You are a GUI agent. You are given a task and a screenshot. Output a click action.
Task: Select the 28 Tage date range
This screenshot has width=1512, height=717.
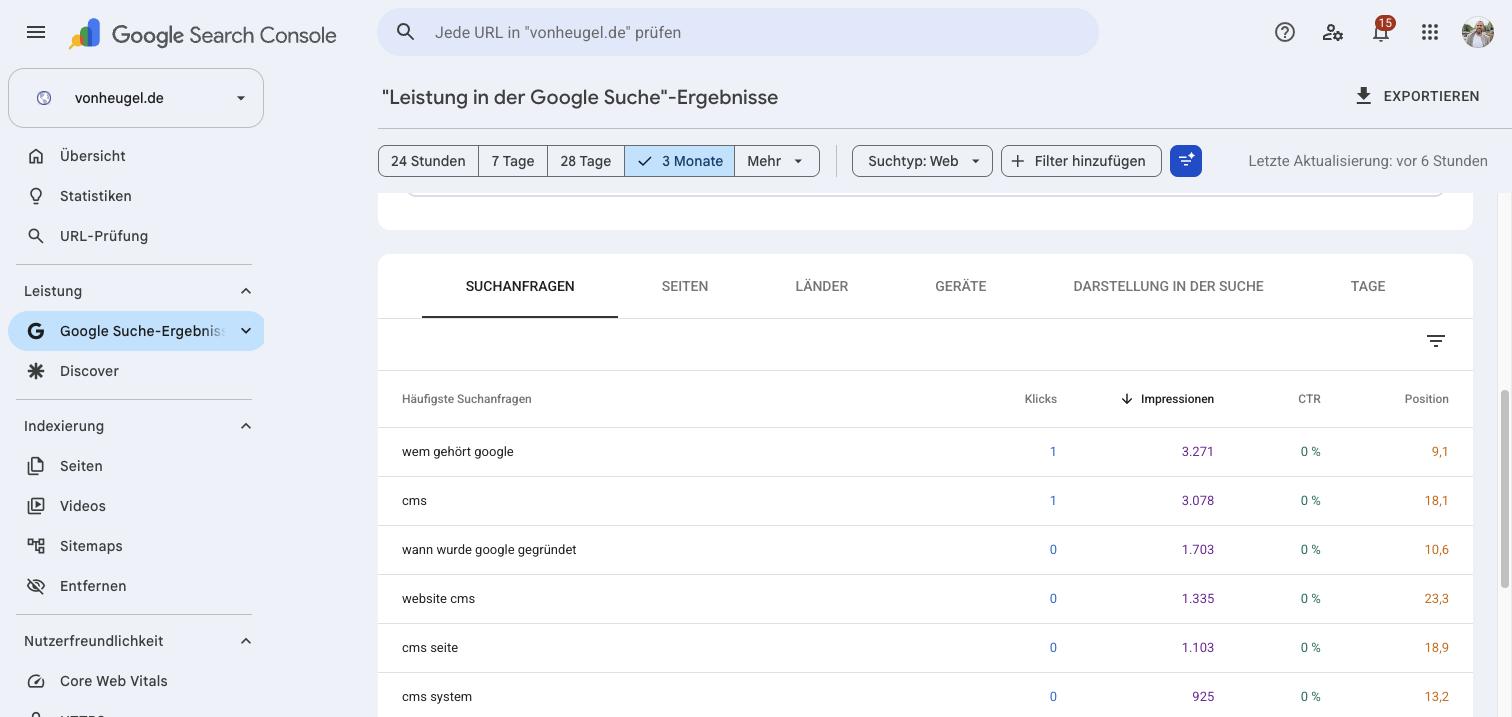click(586, 161)
